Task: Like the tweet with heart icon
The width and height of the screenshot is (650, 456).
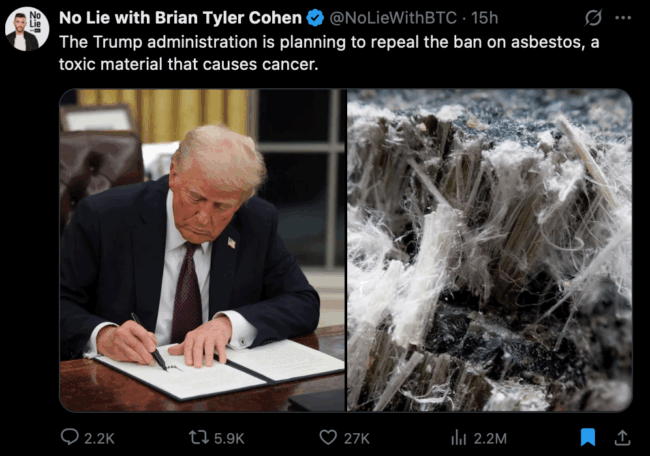Action: 328,437
